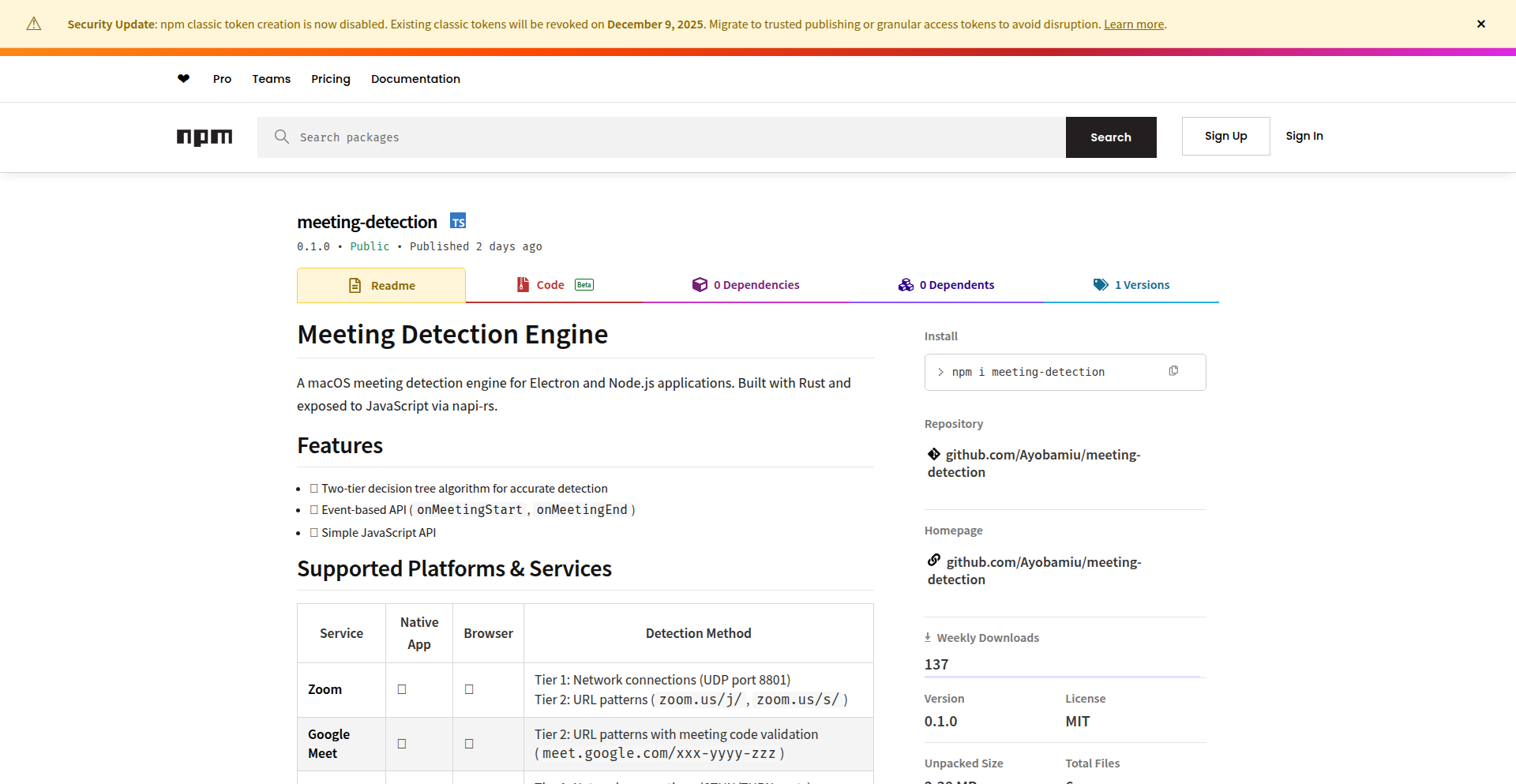Click the warning triangle icon in banner

click(x=34, y=24)
